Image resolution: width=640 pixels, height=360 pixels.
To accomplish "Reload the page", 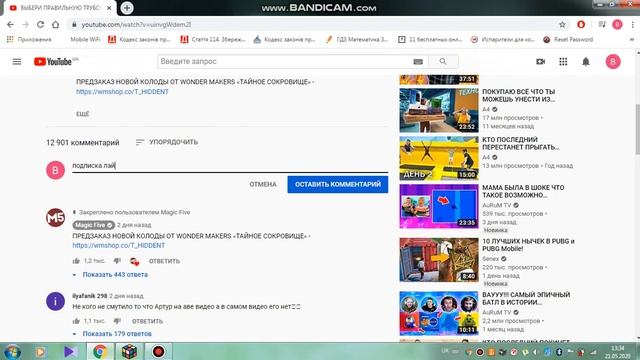I will (x=40, y=24).
